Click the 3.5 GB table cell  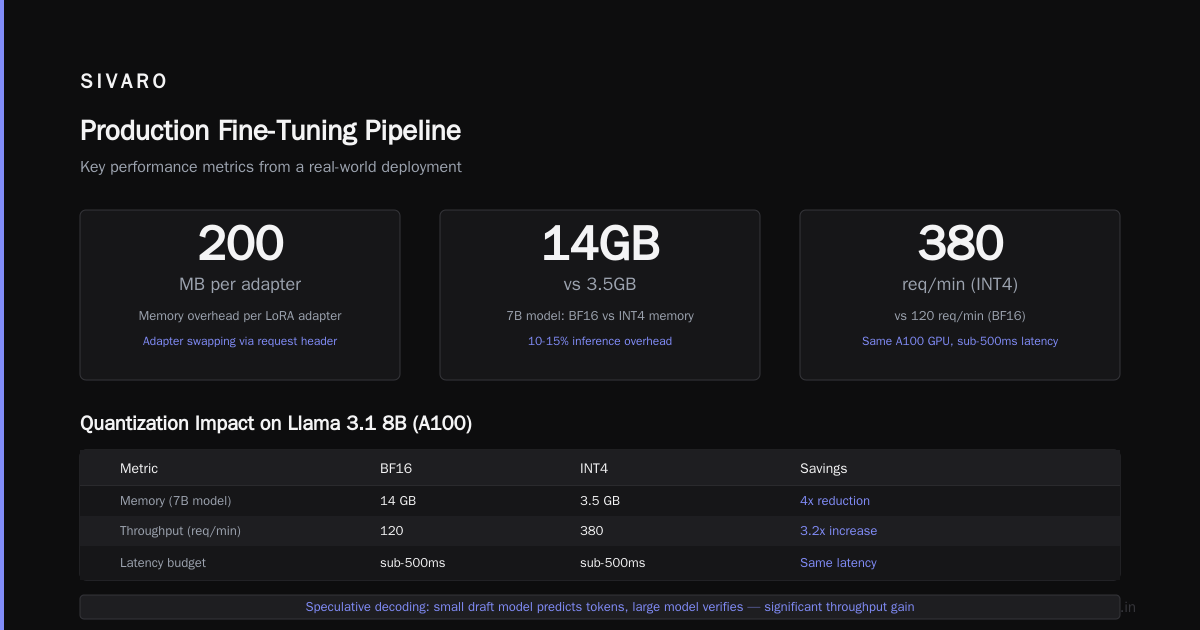600,501
